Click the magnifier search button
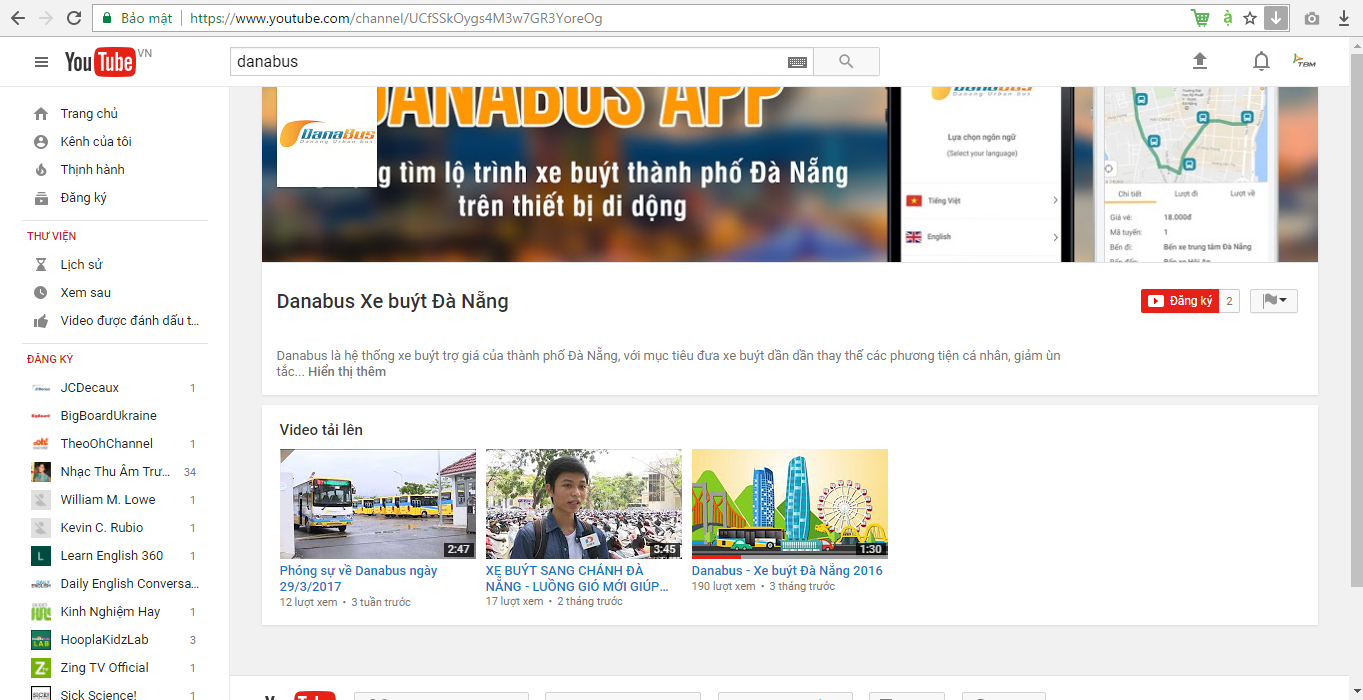Image resolution: width=1363 pixels, height=700 pixels. point(846,62)
